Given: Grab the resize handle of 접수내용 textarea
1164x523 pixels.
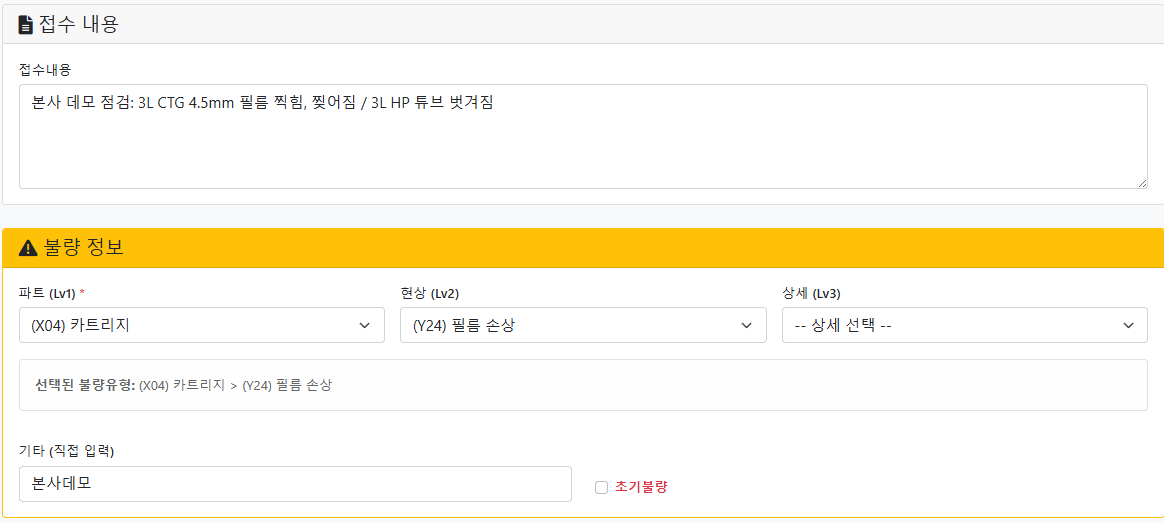Looking at the screenshot, I should coord(1141,182).
